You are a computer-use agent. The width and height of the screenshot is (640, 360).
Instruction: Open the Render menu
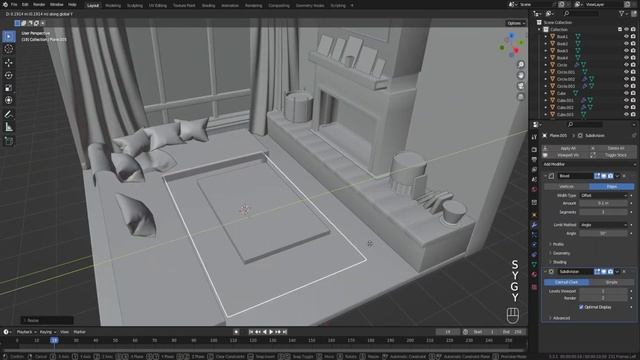pyautogui.click(x=39, y=4)
